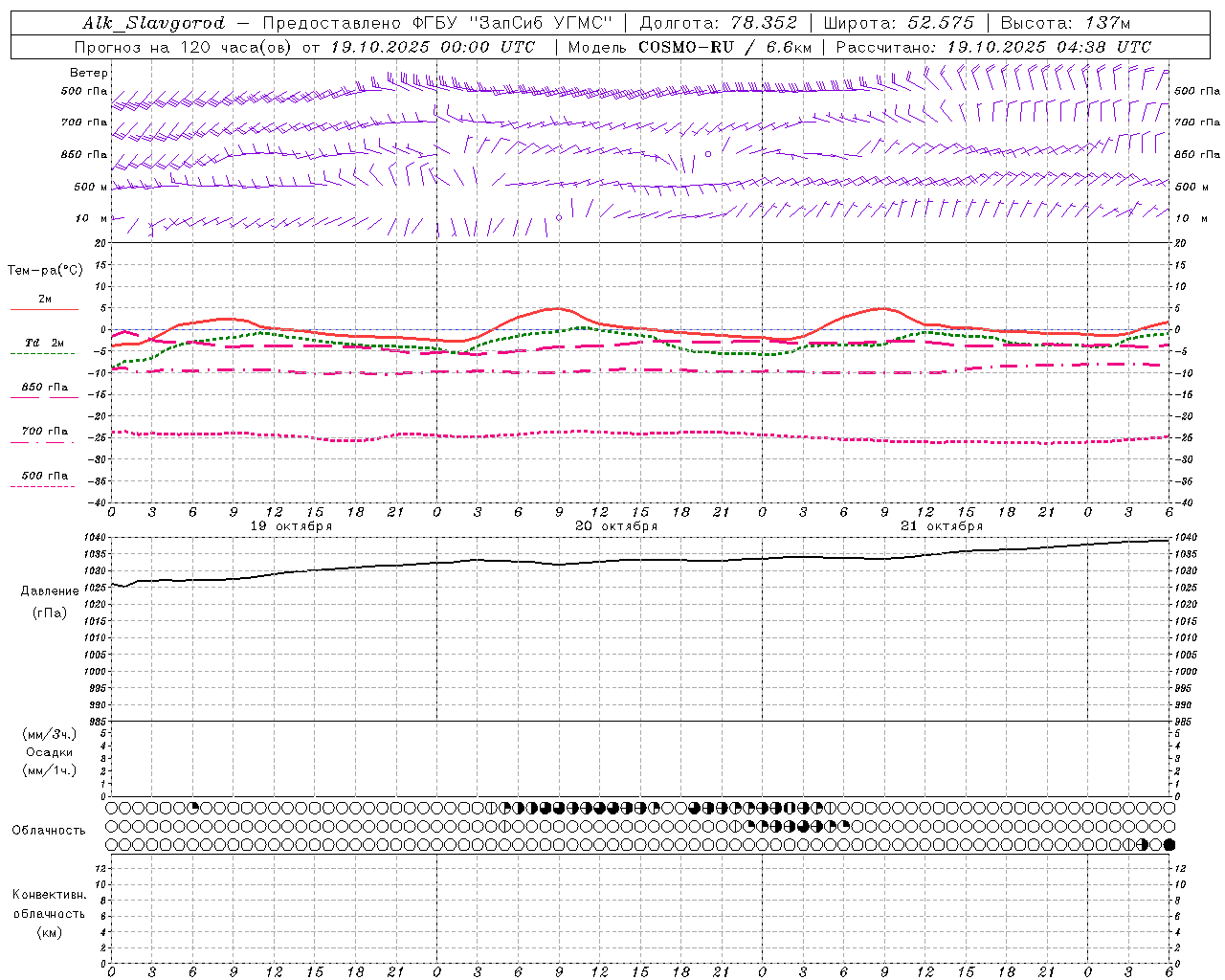Click the fully filled black cloud-cover circle
The width and height of the screenshot is (1225, 980).
(x=1169, y=845)
